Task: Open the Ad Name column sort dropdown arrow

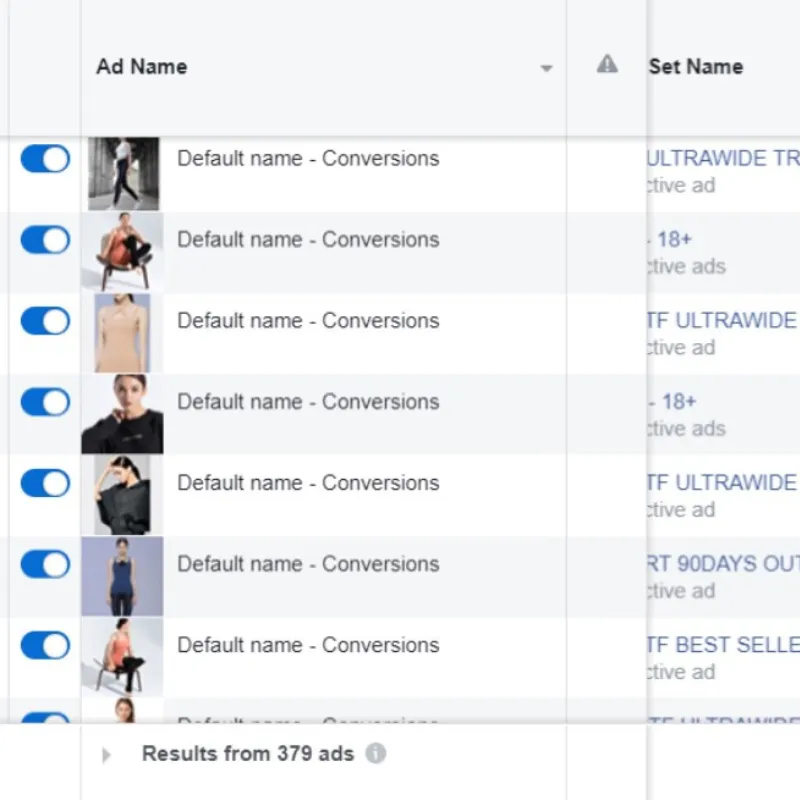Action: (x=546, y=68)
